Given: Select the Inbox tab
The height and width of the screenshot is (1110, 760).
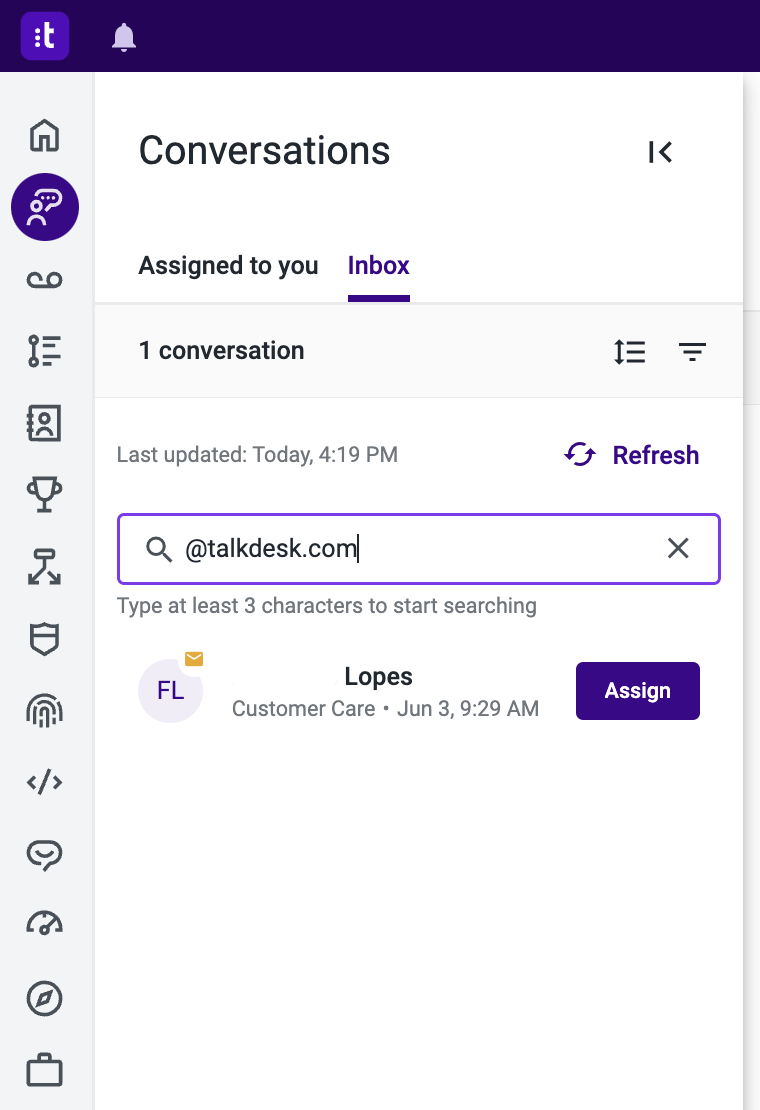Looking at the screenshot, I should tap(379, 265).
